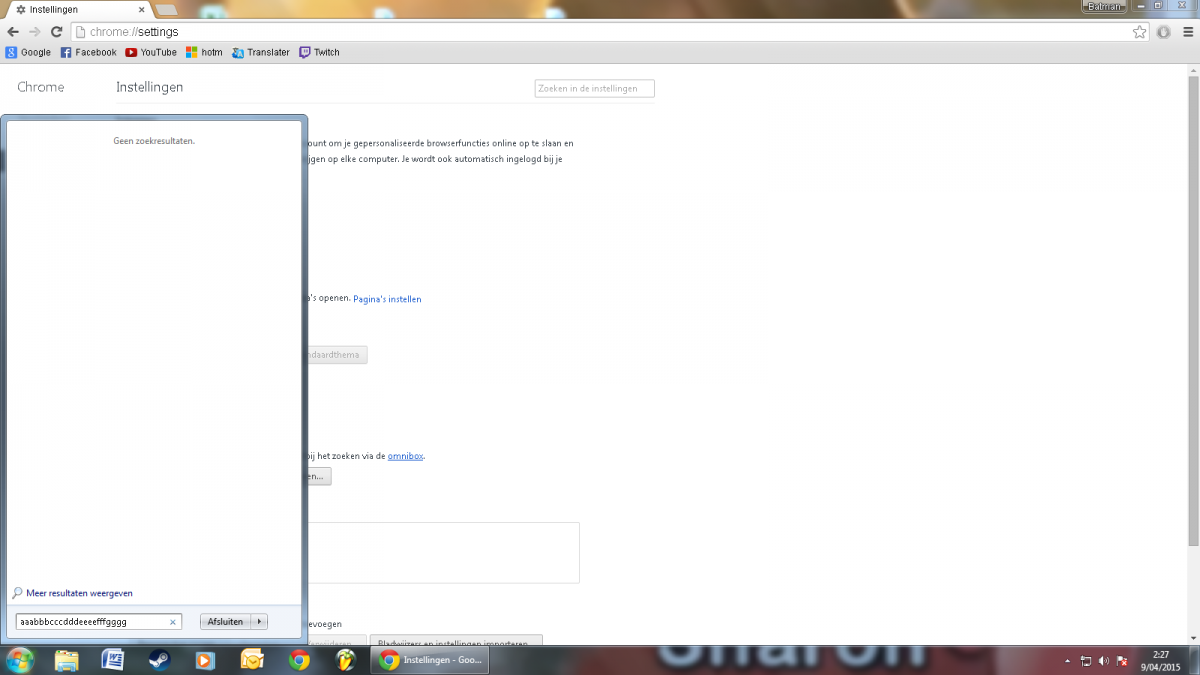Click the Start menu search box
The image size is (1200, 675).
click(98, 622)
